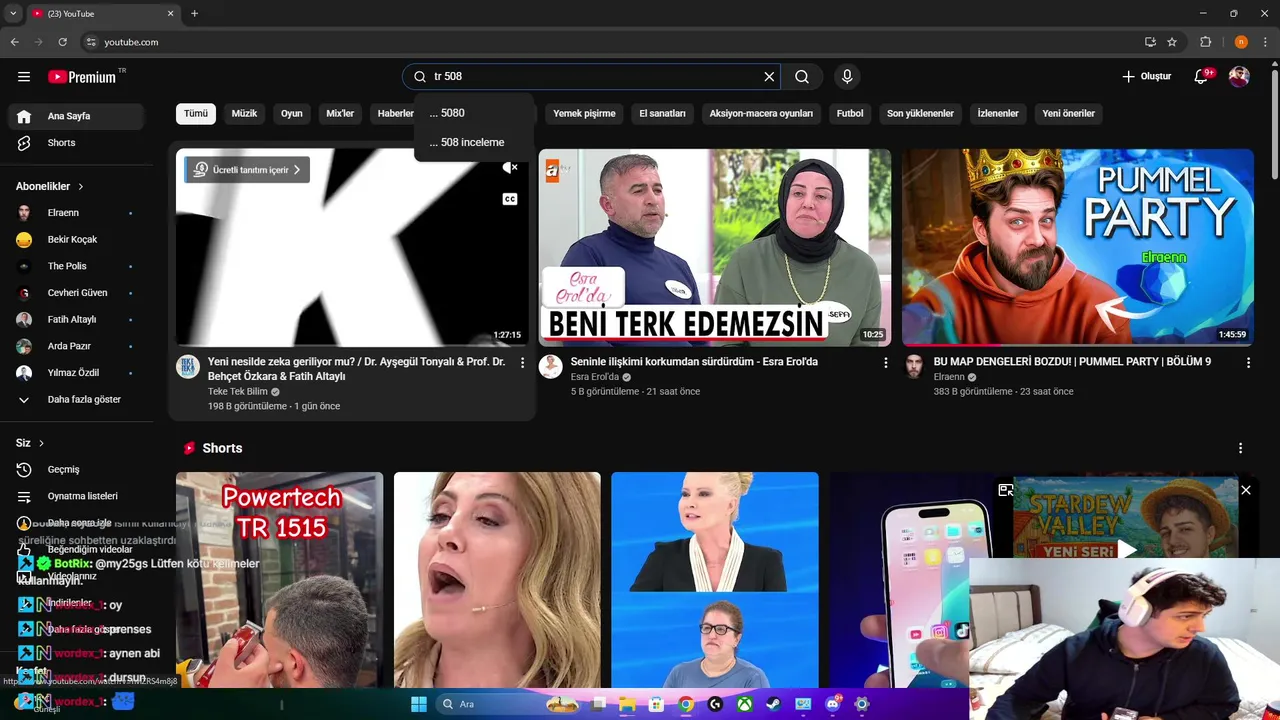This screenshot has height=720, width=1280.
Task: Open Chrome extensions puzzle icon
Action: click(1205, 42)
